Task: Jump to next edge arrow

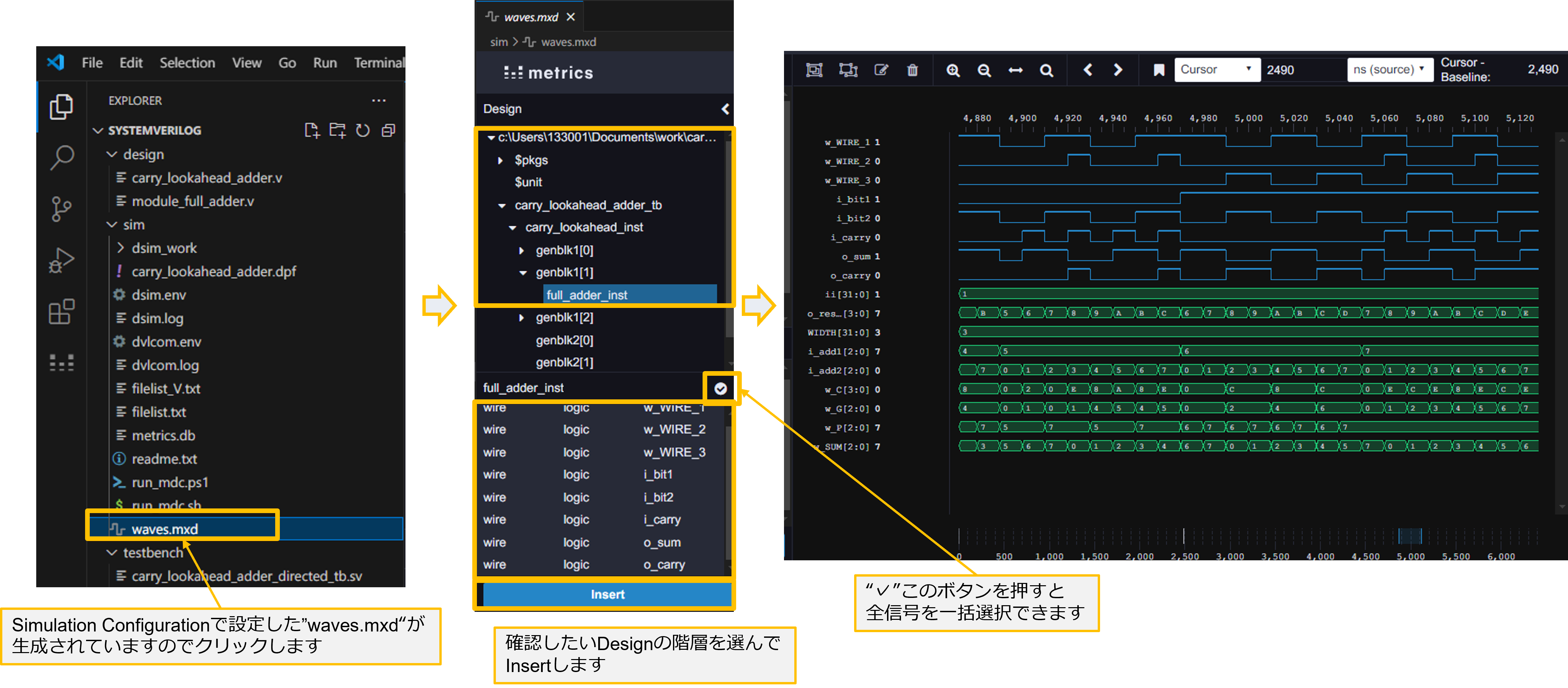Action: click(1118, 69)
